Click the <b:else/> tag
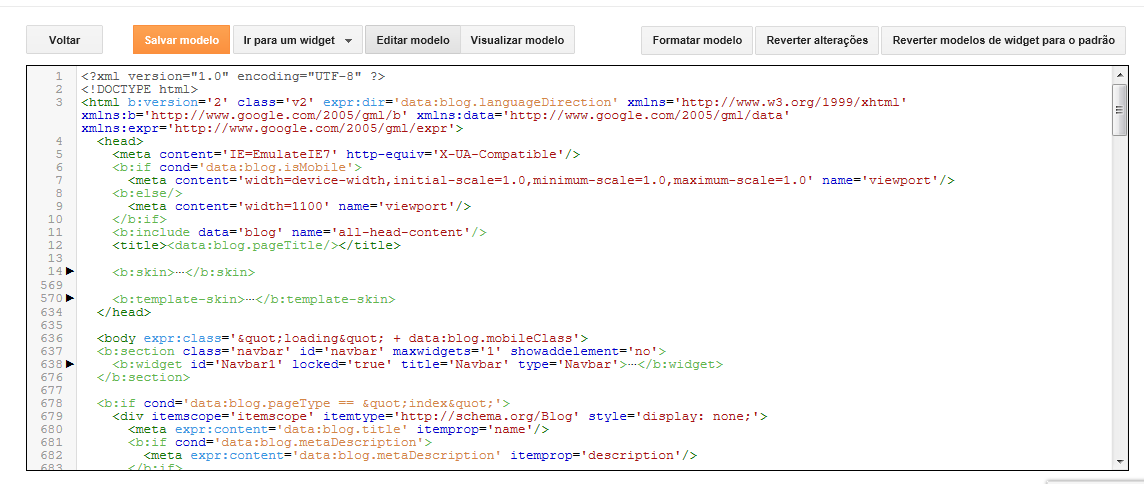This screenshot has width=1144, height=484. 147,194
